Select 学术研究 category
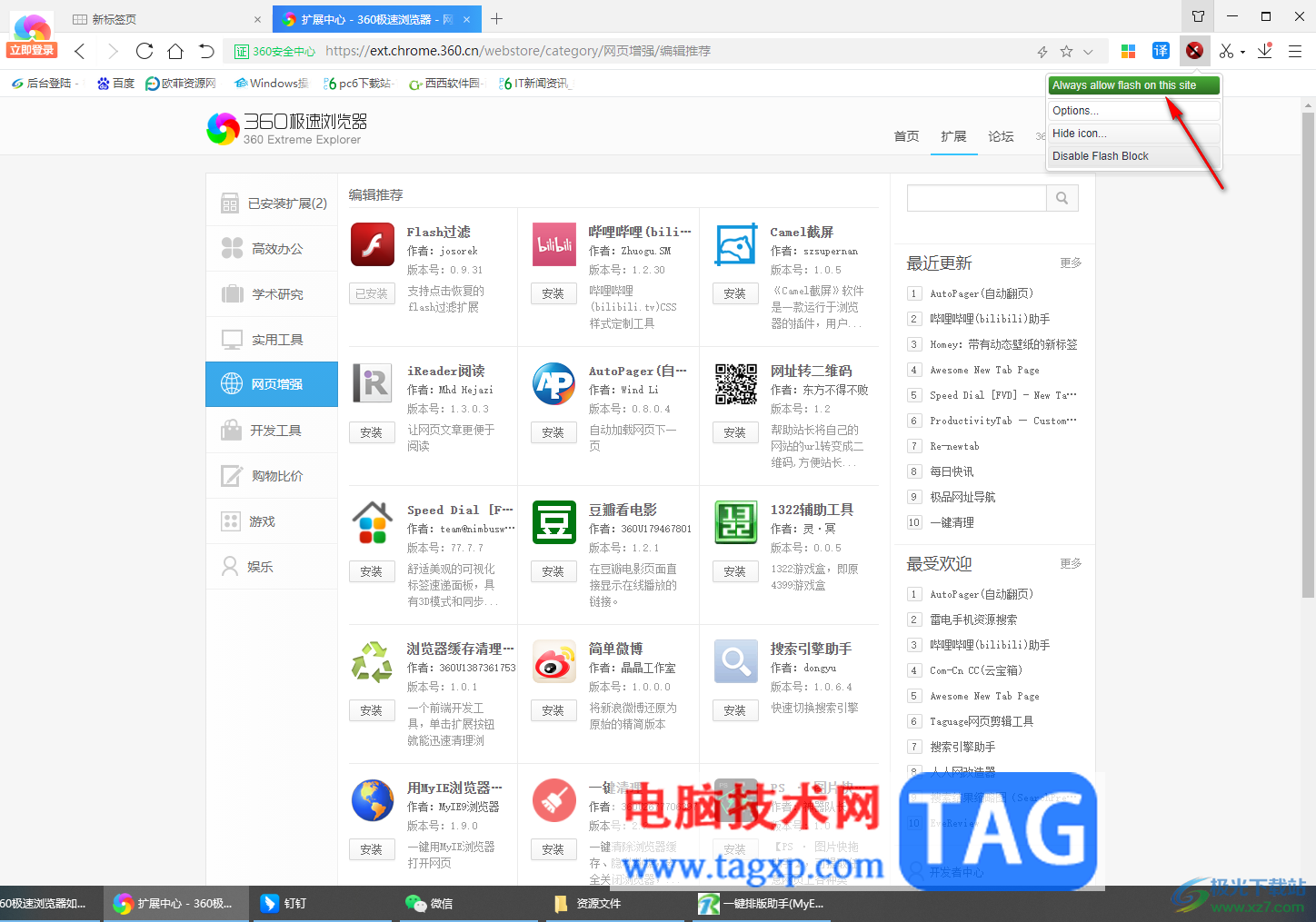 pyautogui.click(x=272, y=294)
